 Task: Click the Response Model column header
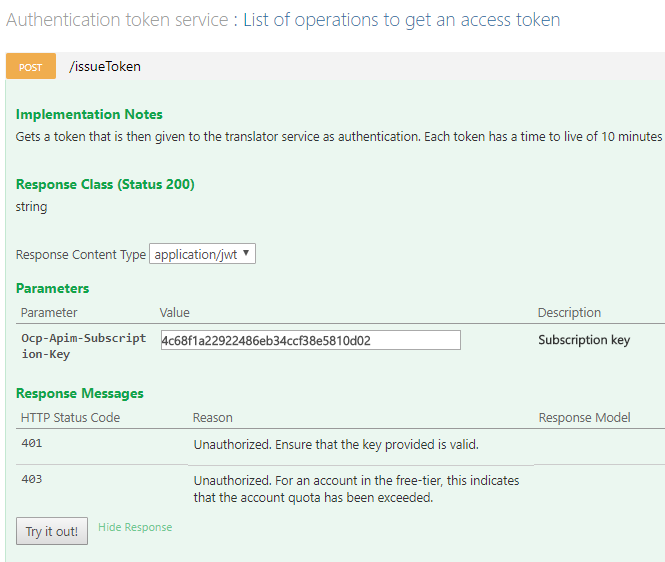pyautogui.click(x=584, y=417)
